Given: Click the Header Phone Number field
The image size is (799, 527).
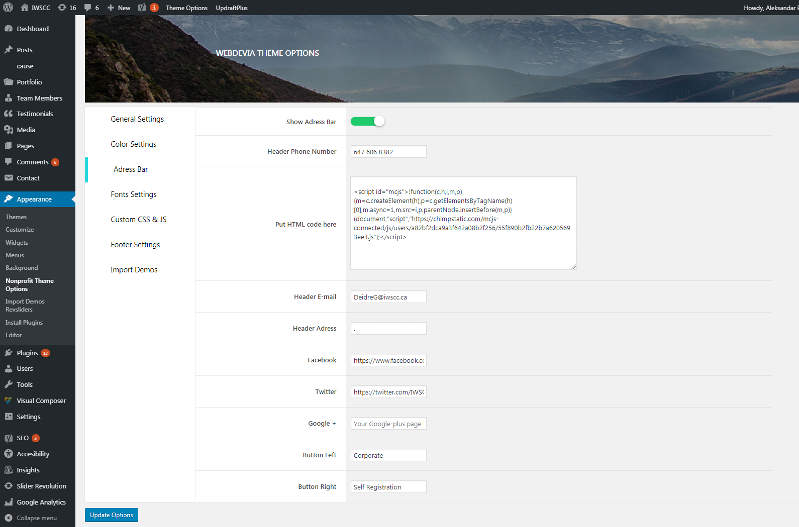Looking at the screenshot, I should pyautogui.click(x=388, y=151).
